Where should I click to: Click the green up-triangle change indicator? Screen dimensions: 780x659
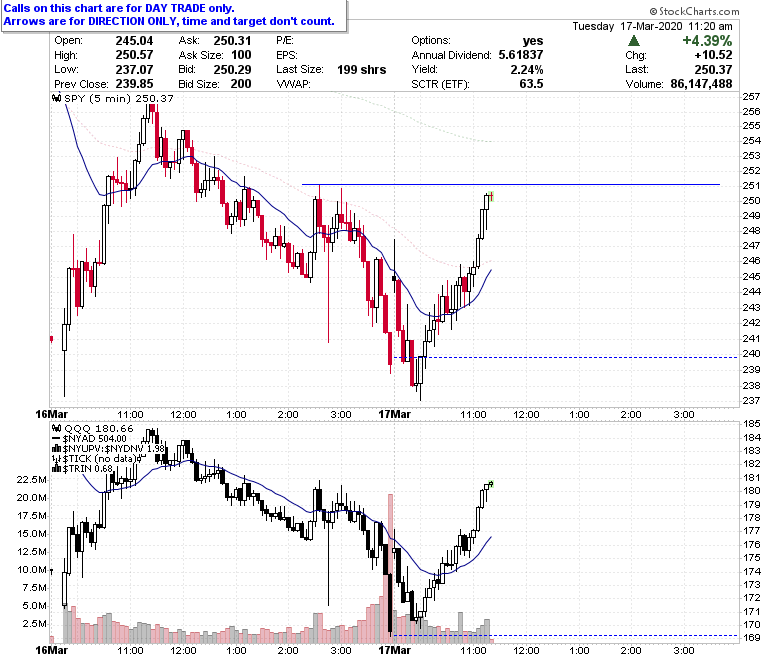tap(634, 41)
